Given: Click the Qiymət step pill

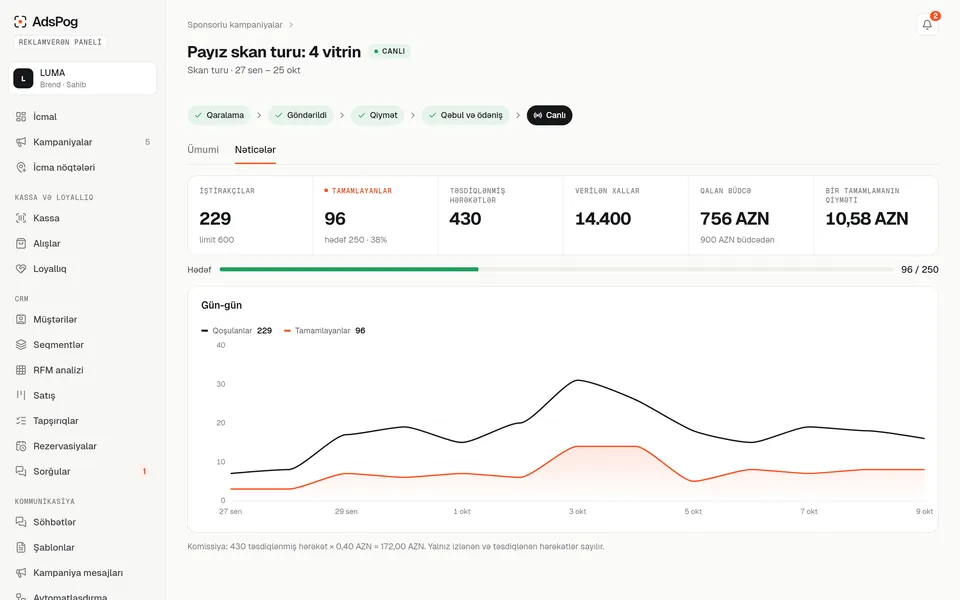Looking at the screenshot, I should tap(377, 115).
